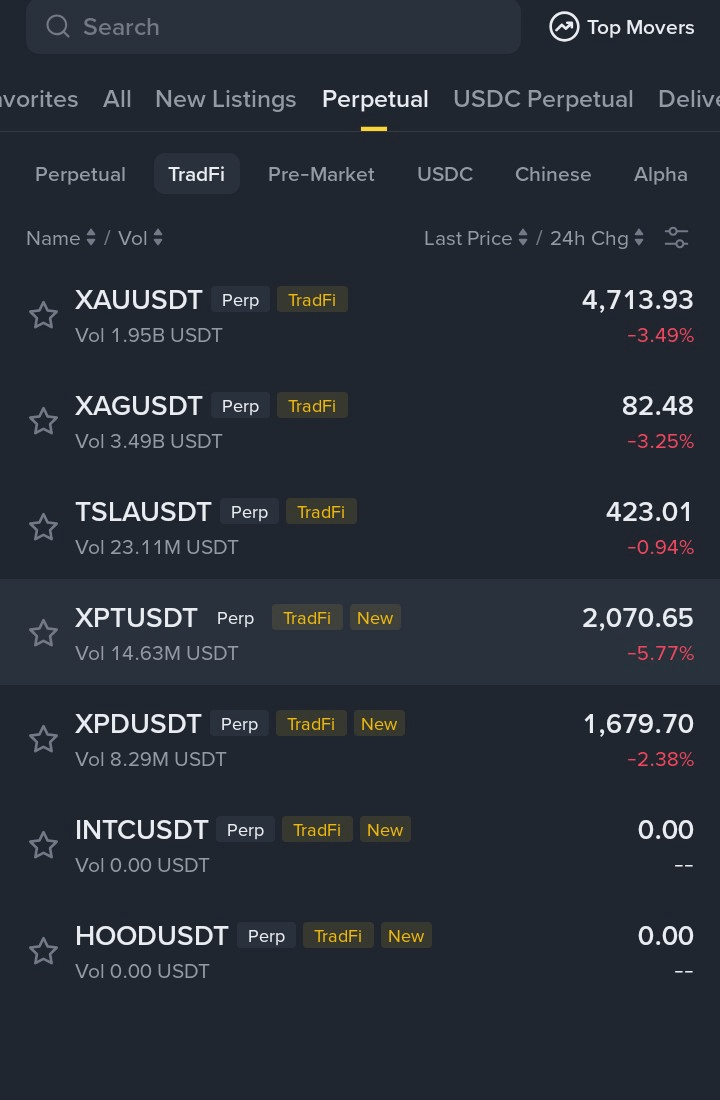Click the search magnifier icon
The height and width of the screenshot is (1100, 720).
pos(58,26)
